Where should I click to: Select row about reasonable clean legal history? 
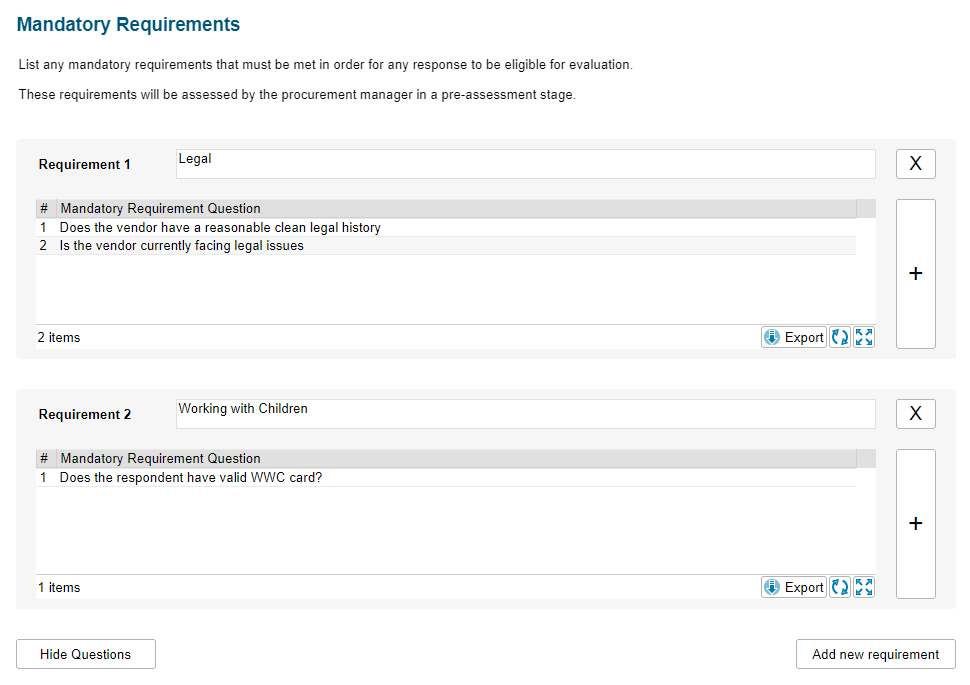coord(446,228)
